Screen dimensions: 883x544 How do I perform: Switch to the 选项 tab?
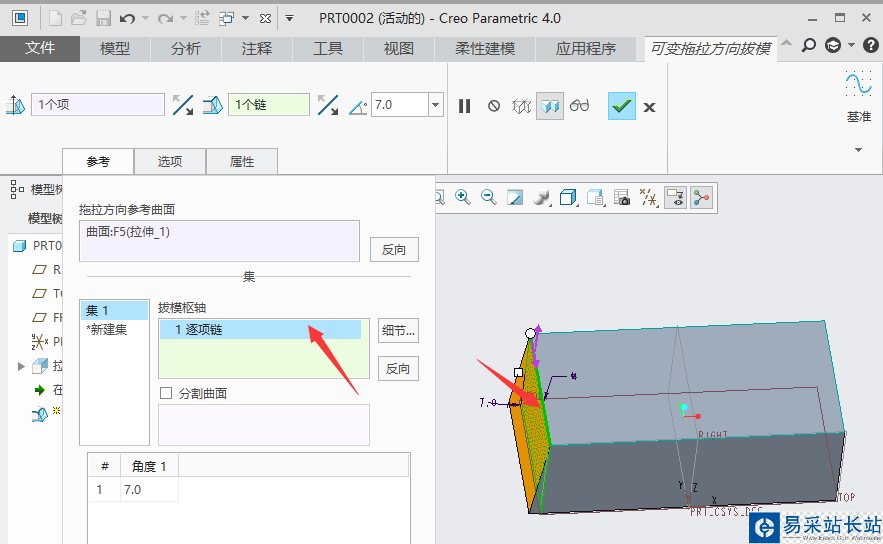(170, 161)
